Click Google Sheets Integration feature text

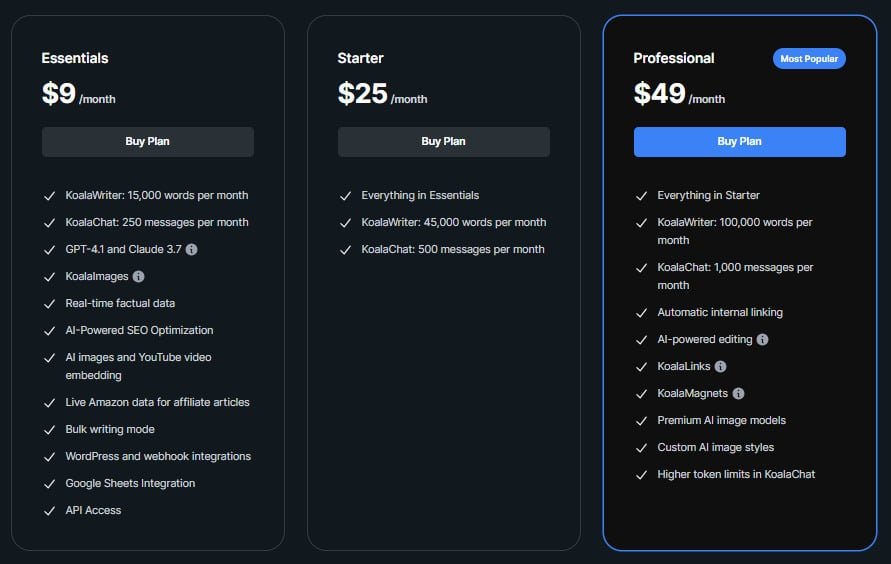(130, 483)
